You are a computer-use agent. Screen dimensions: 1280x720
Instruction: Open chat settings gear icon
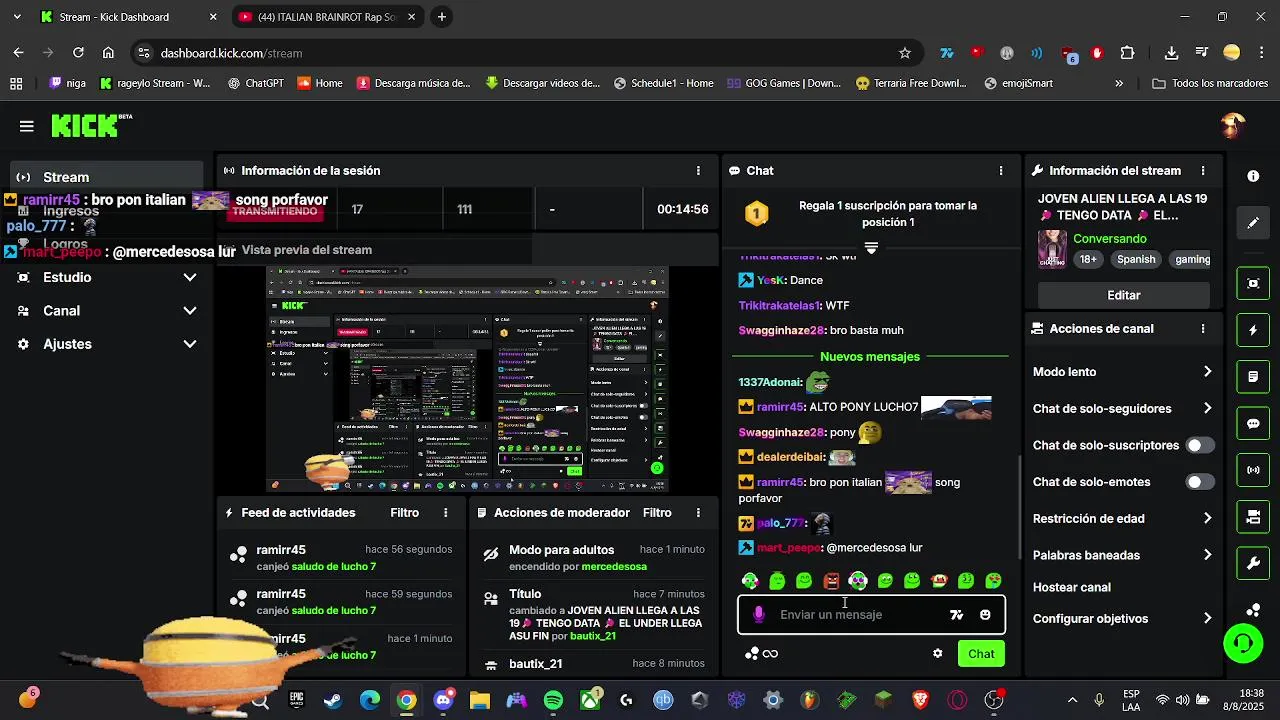tap(938, 654)
